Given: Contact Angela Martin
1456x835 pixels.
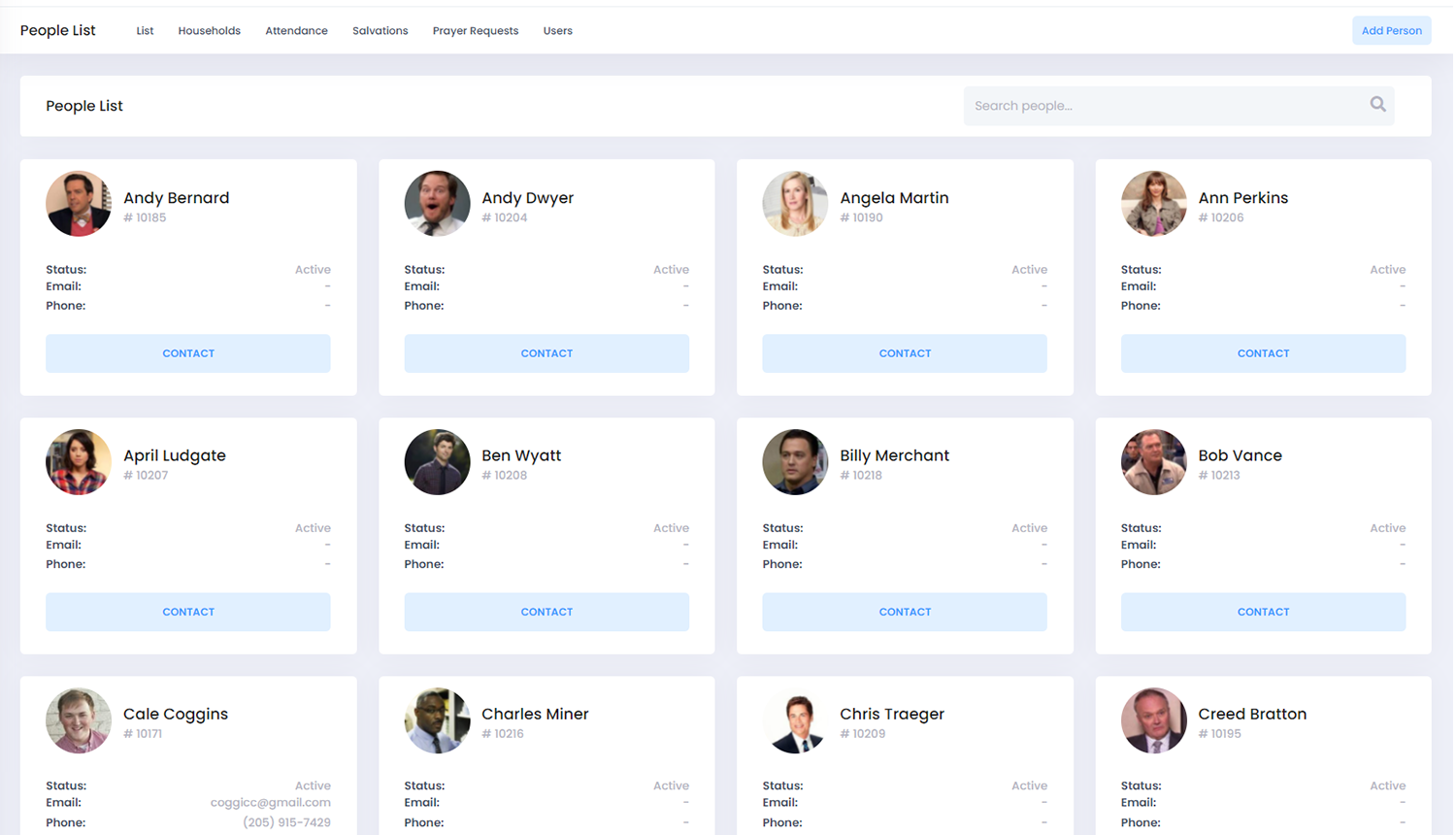Looking at the screenshot, I should 905,353.
